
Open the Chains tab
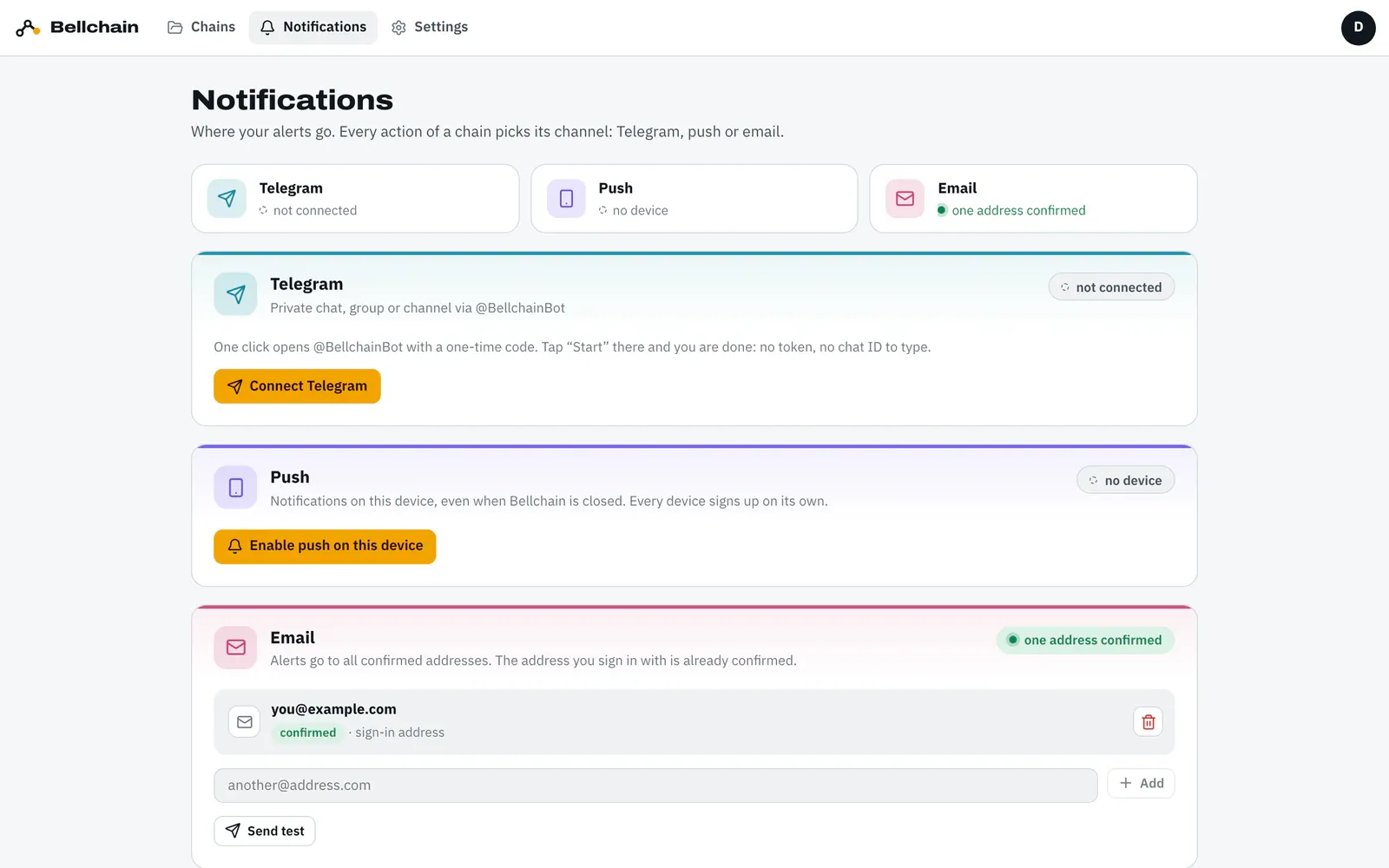tap(201, 27)
